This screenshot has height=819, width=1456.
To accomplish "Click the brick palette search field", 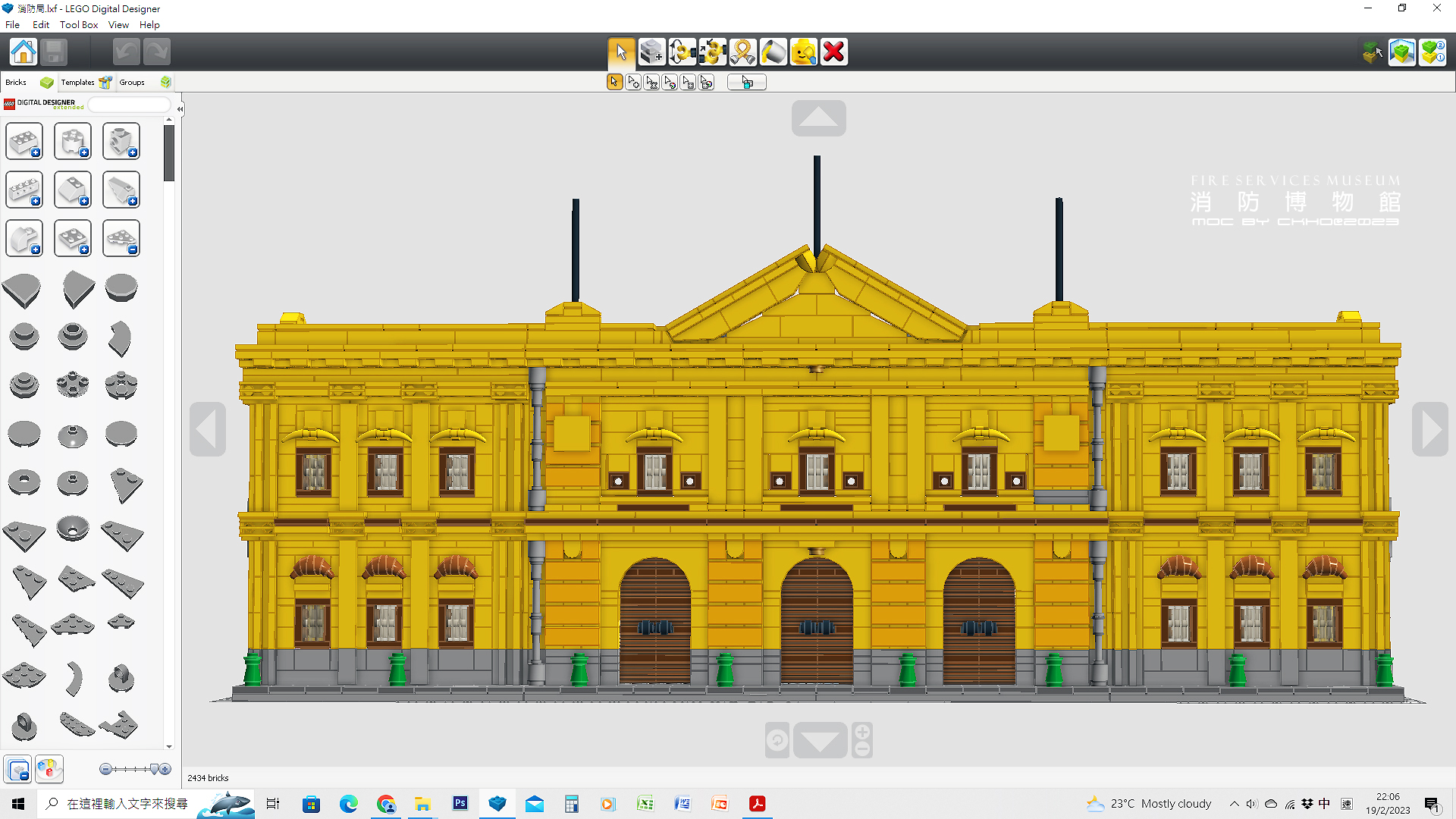I will pyautogui.click(x=129, y=105).
